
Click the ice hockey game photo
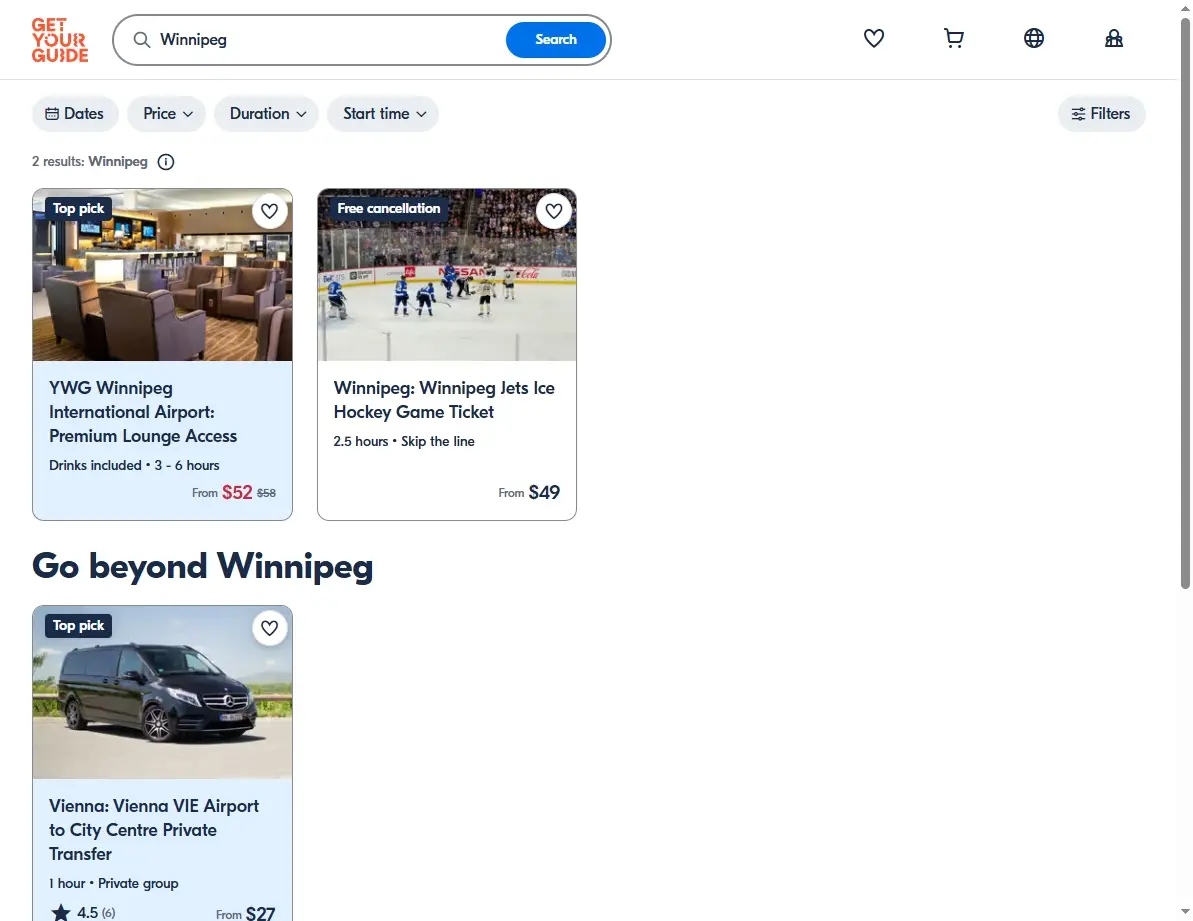447,275
